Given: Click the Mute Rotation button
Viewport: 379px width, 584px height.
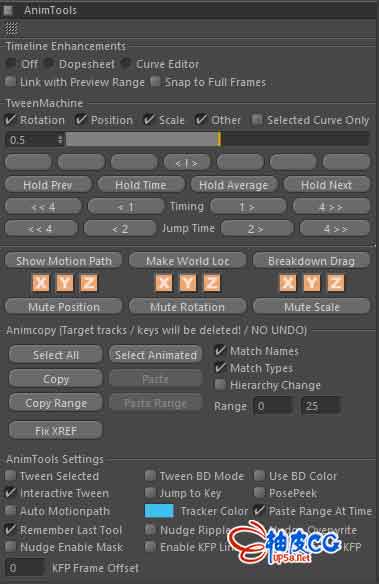Looking at the screenshot, I should [x=187, y=307].
